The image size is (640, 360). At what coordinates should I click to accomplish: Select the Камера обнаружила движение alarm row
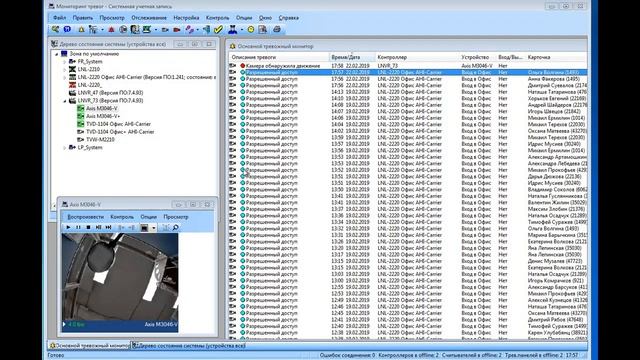(x=408, y=66)
